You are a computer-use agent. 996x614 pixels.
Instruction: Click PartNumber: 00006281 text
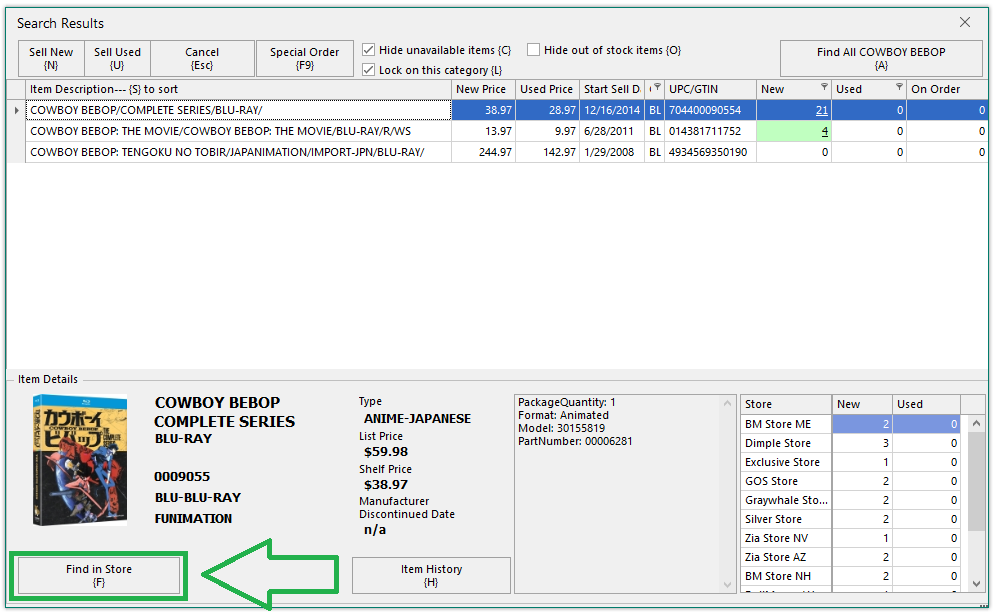click(575, 441)
